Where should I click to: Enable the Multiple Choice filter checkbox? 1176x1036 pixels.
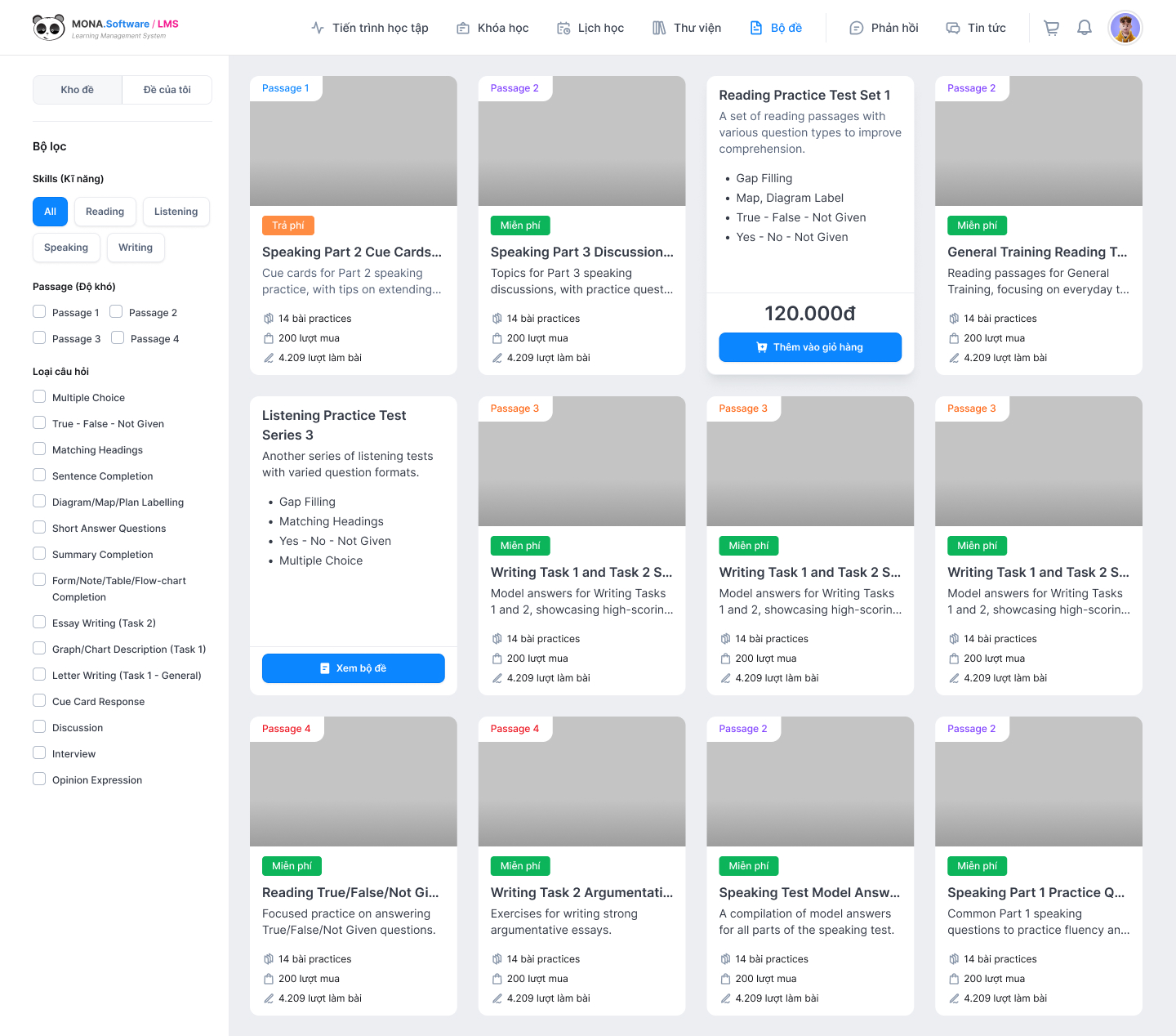pos(39,396)
